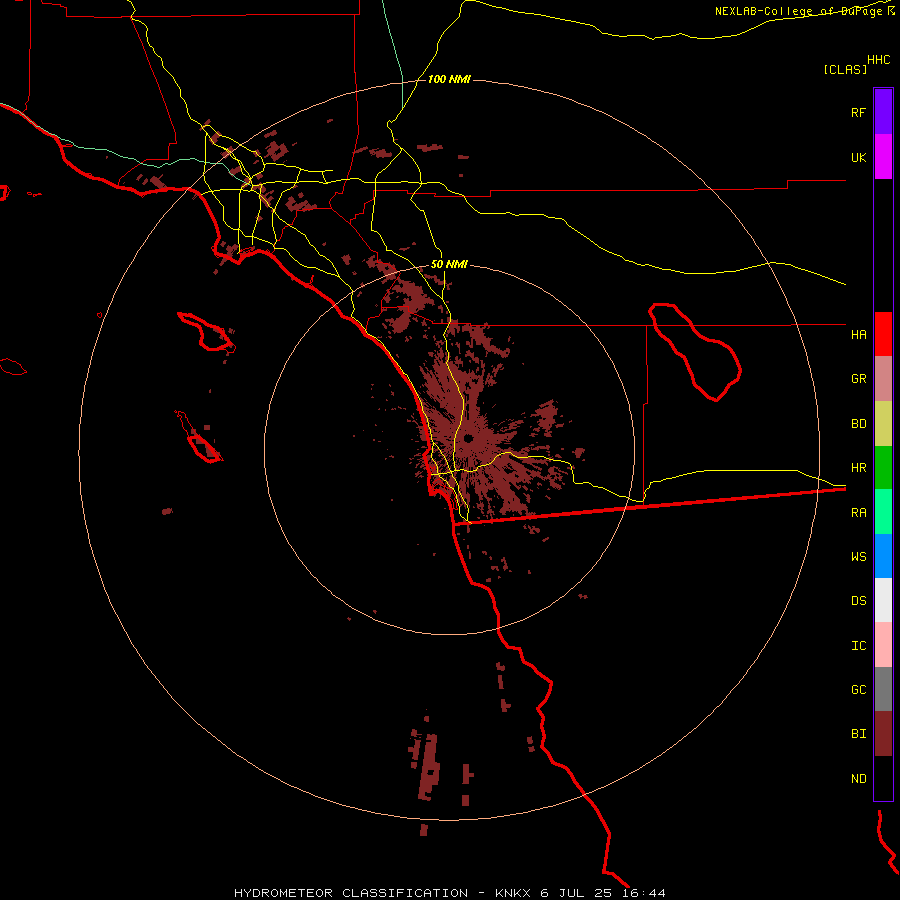
Task: Click the 'GC' legend label
Action: coord(858,690)
